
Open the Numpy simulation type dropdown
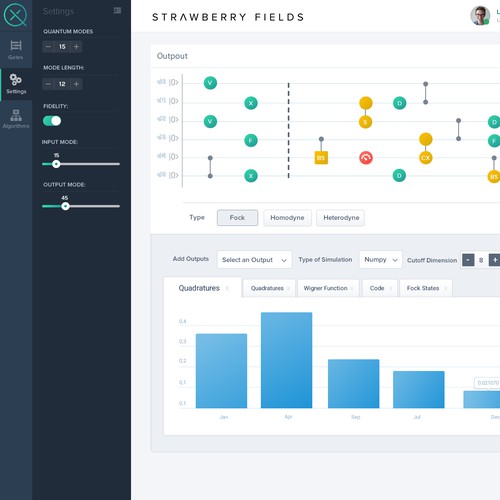[381, 260]
